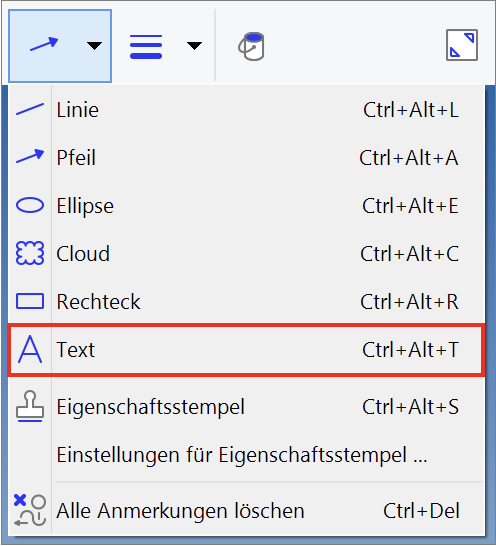This screenshot has width=496, height=546.
Task: Select Pfeil from the menu
Action: (x=247, y=157)
